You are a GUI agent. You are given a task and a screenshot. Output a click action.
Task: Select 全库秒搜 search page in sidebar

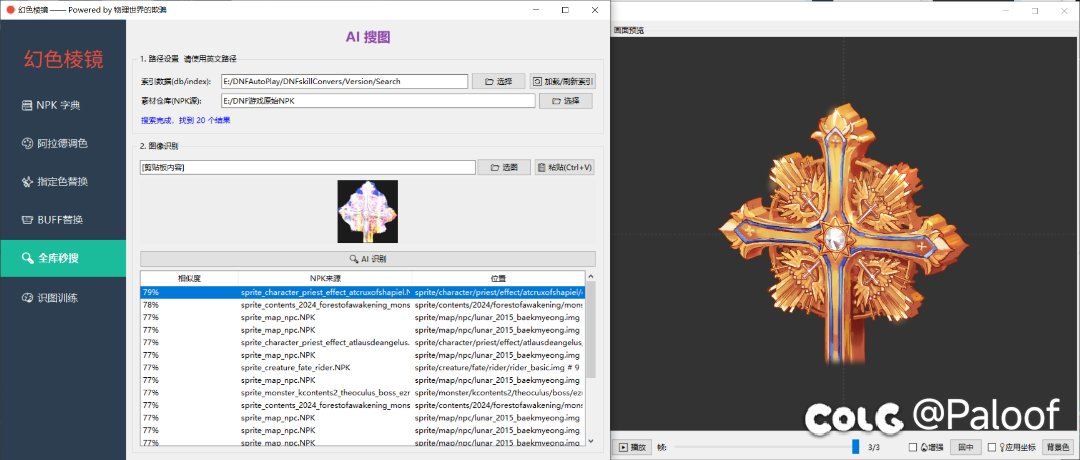[64, 258]
